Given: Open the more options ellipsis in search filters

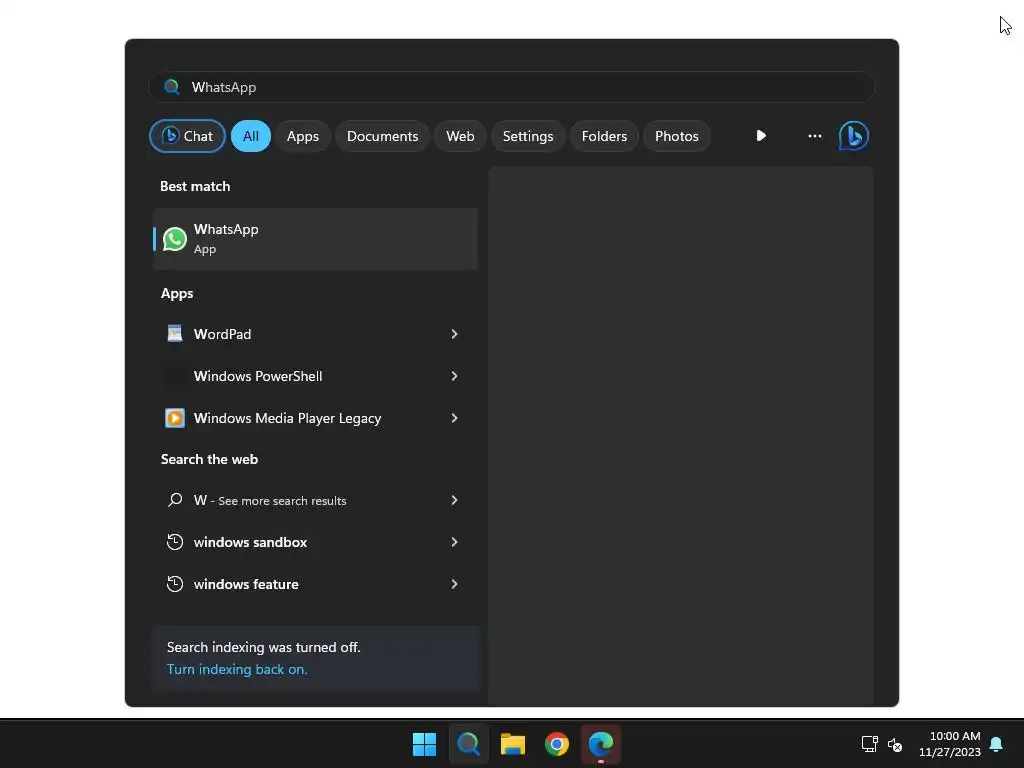Looking at the screenshot, I should click(814, 136).
